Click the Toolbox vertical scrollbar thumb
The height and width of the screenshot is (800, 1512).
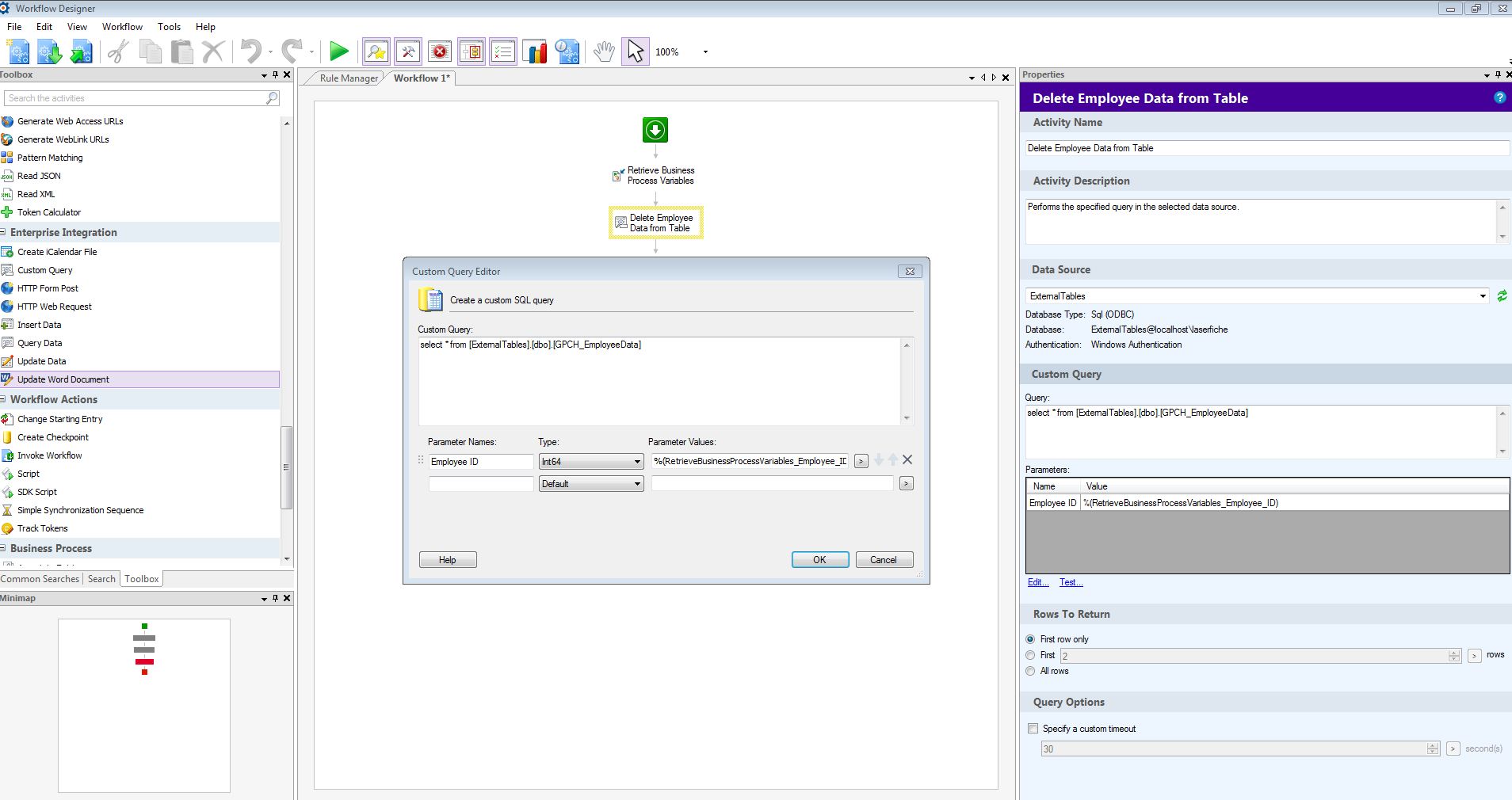287,467
